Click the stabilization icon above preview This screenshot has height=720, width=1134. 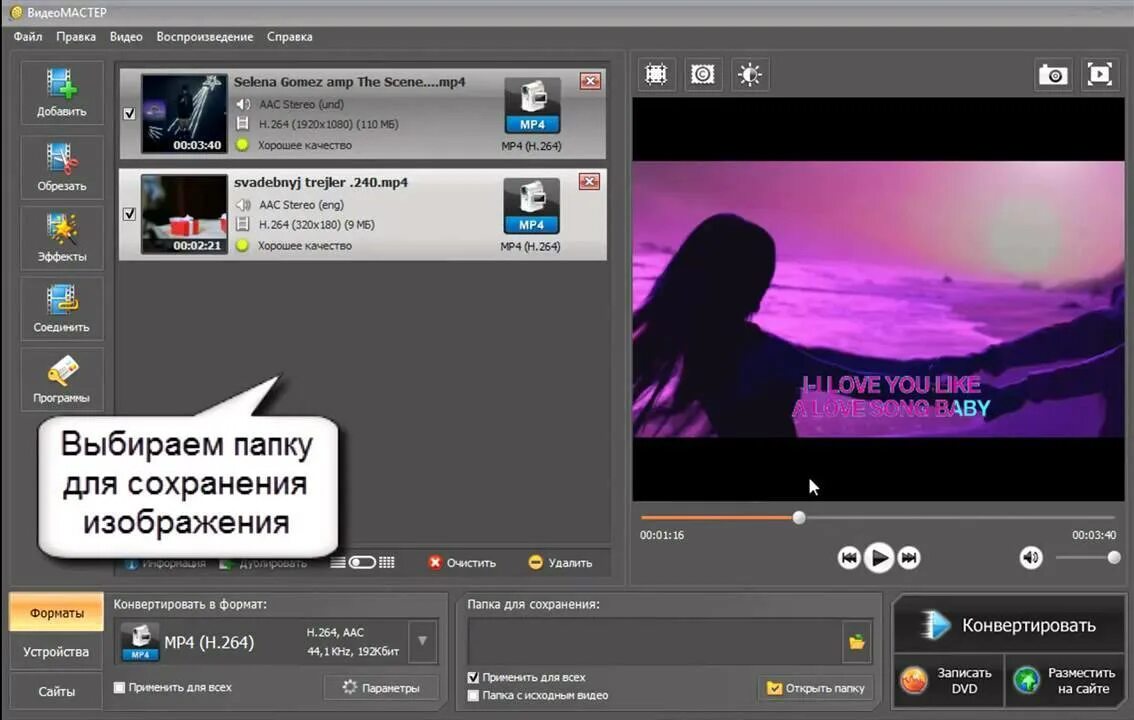click(702, 74)
